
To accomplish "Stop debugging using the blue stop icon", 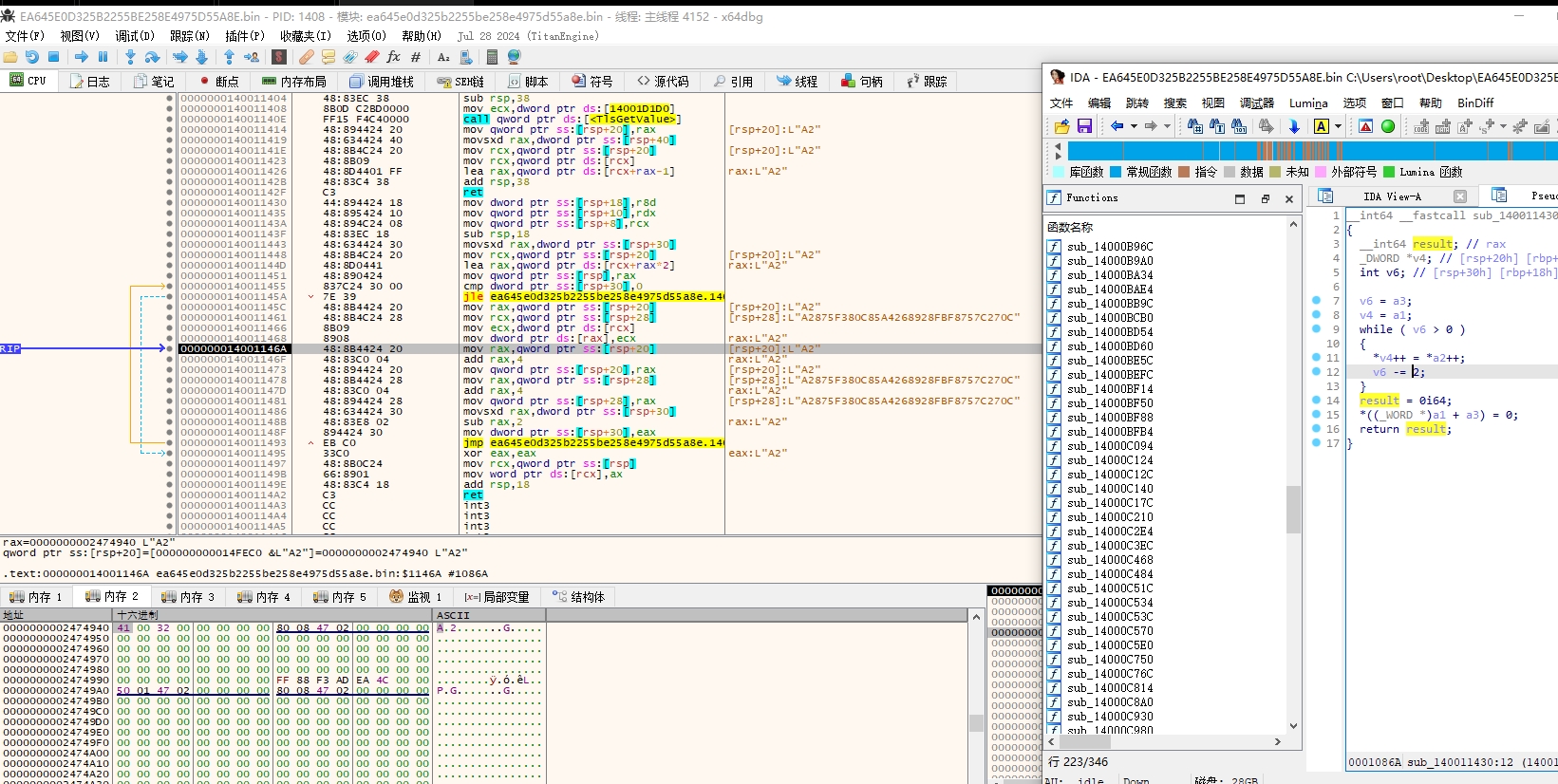I will pyautogui.click(x=53, y=57).
